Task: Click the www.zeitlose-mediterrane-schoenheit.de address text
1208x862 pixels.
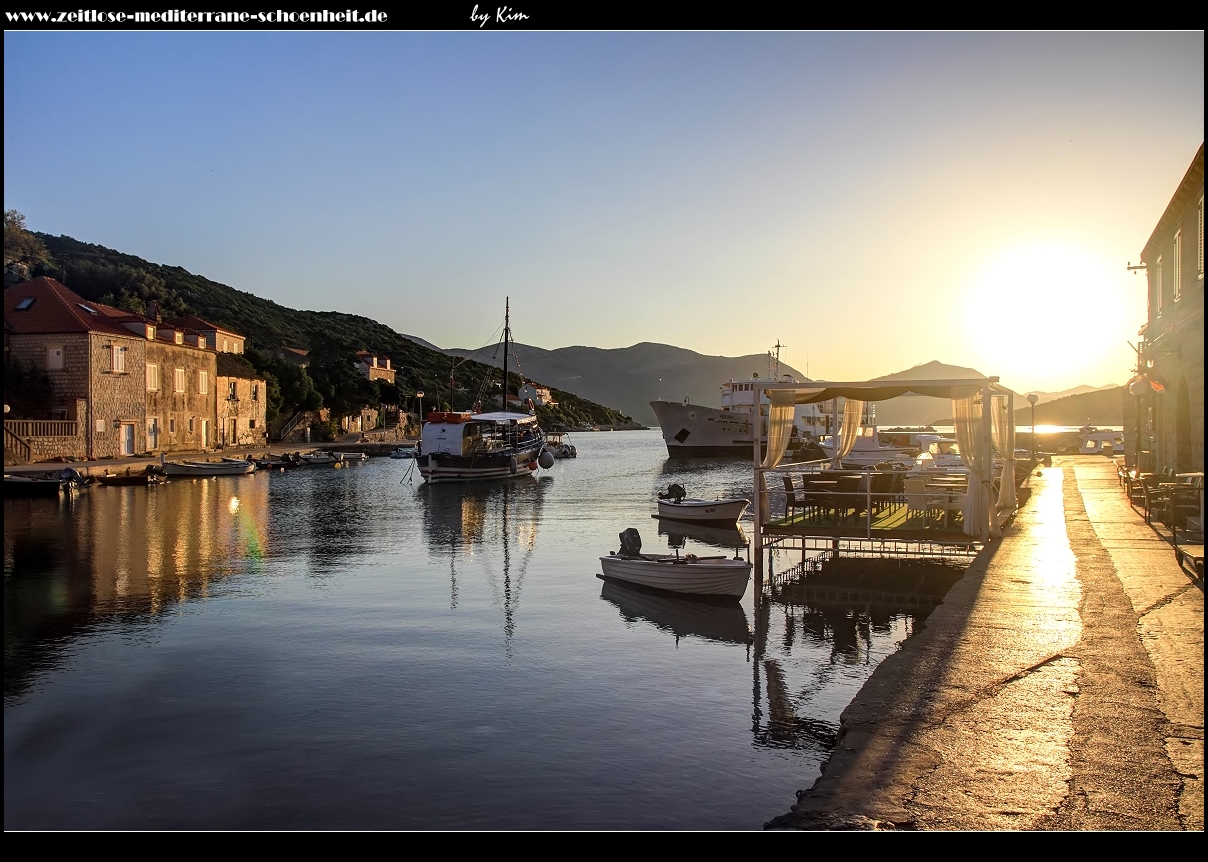Action: (196, 16)
